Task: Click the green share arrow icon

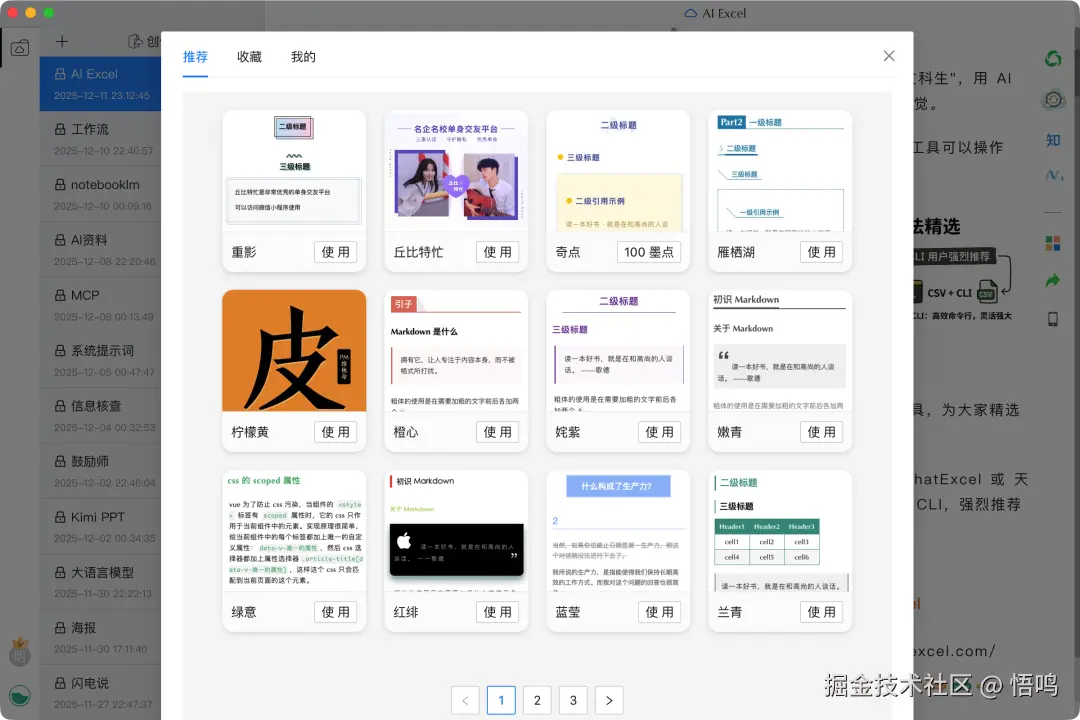Action: click(x=1053, y=279)
